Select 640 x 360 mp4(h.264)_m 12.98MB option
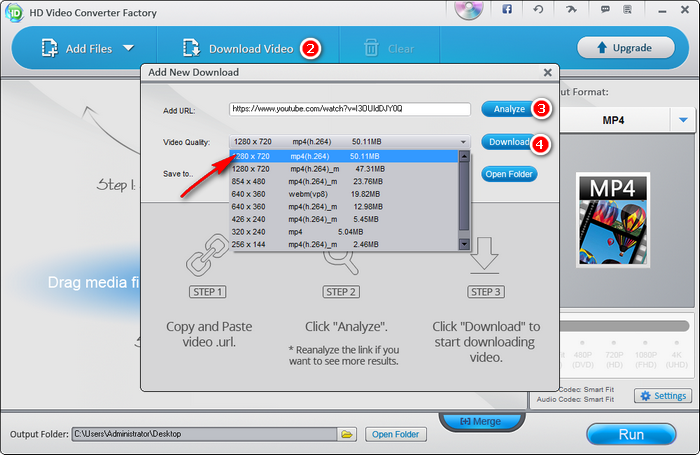This screenshot has height=455, width=700. tap(344, 207)
